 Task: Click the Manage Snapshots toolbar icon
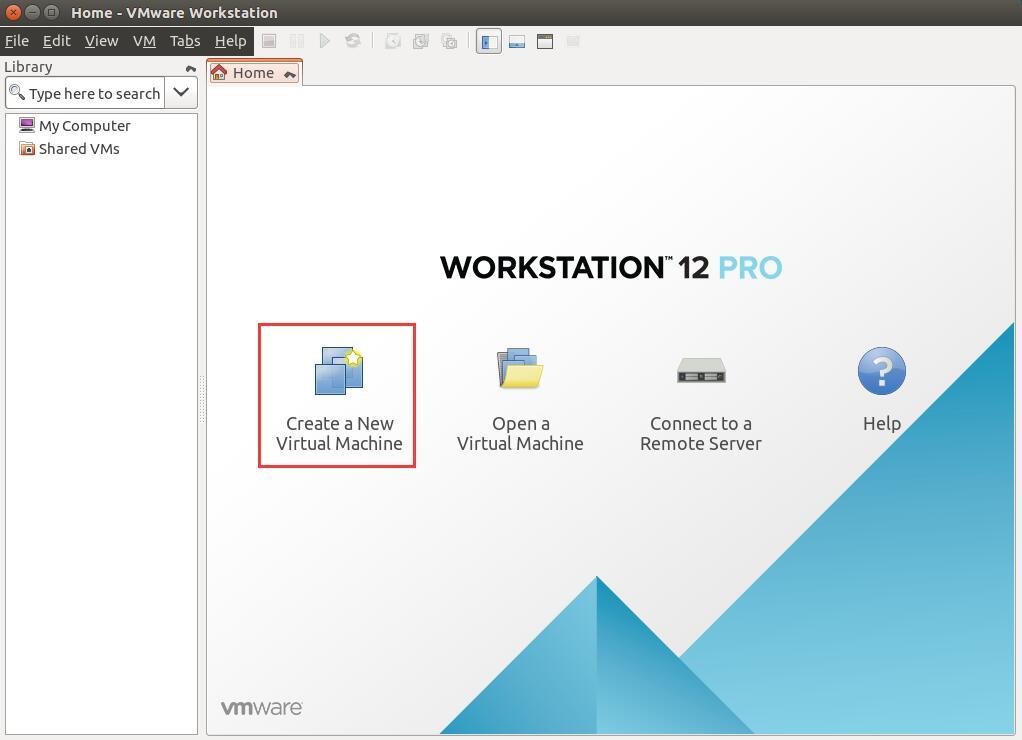pos(449,42)
